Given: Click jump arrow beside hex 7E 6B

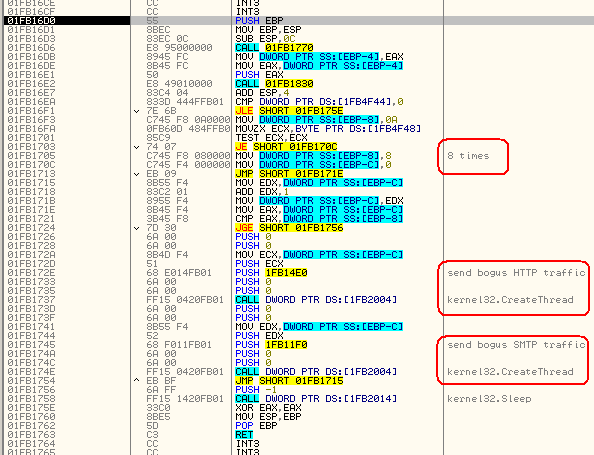Looking at the screenshot, I should pos(137,111).
